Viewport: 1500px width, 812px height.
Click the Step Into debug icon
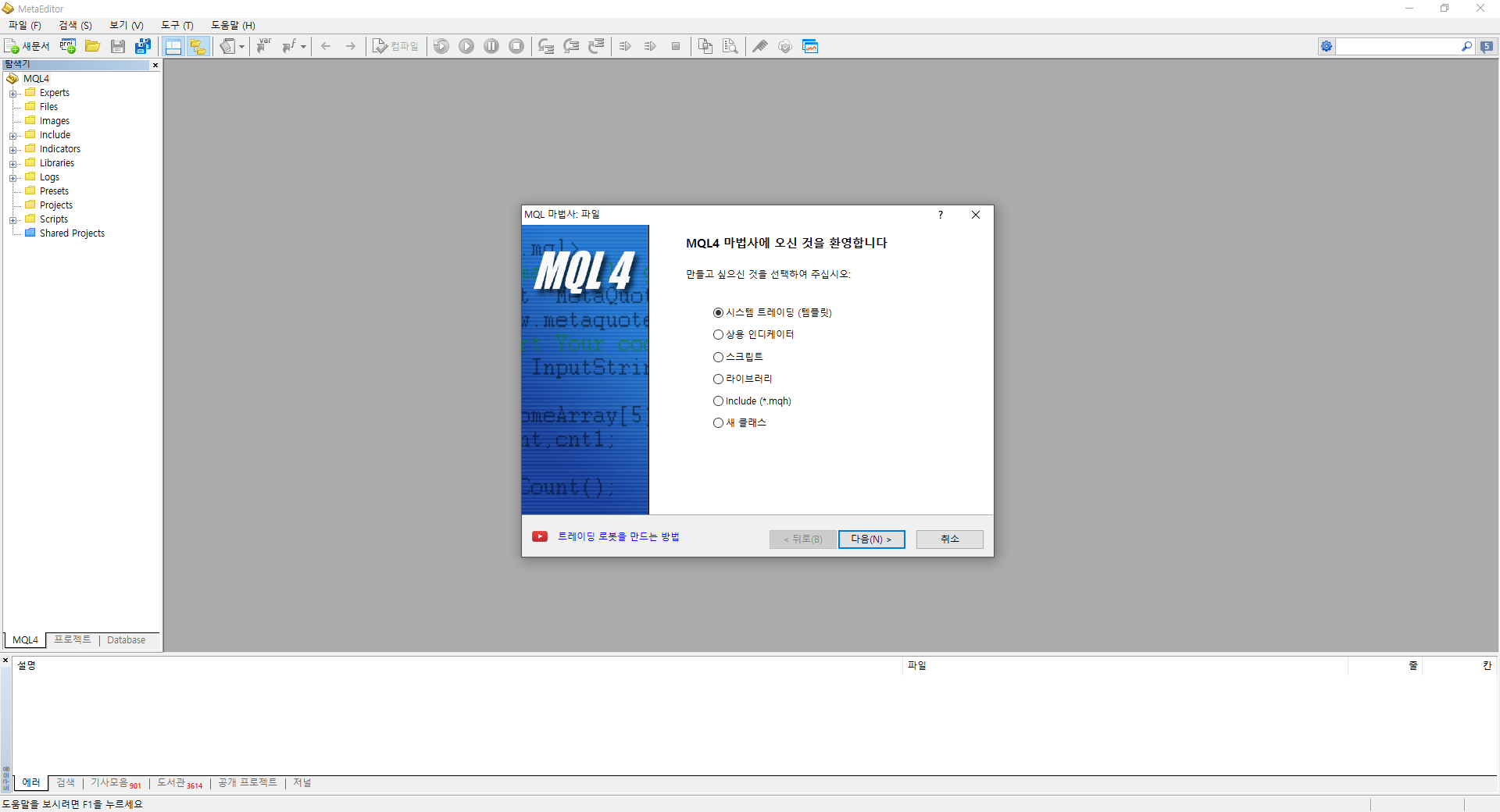click(x=546, y=46)
